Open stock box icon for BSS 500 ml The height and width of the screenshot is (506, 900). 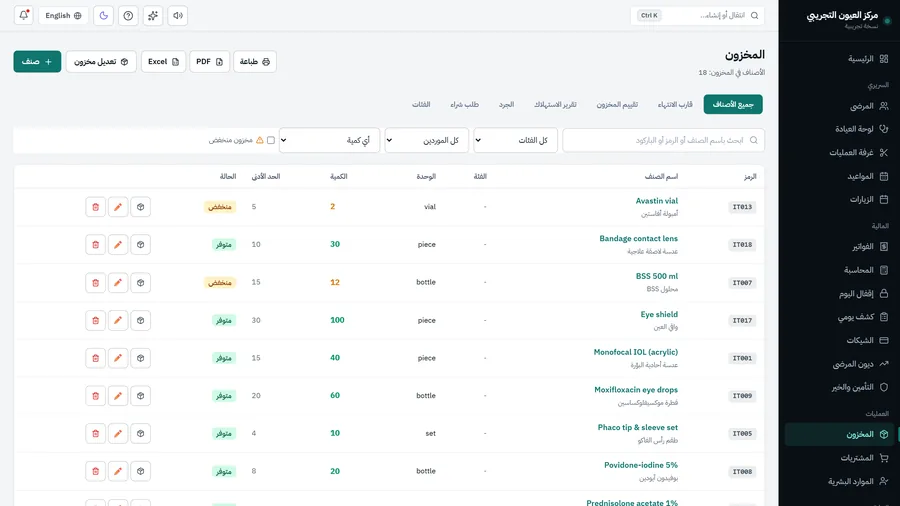[140, 283]
